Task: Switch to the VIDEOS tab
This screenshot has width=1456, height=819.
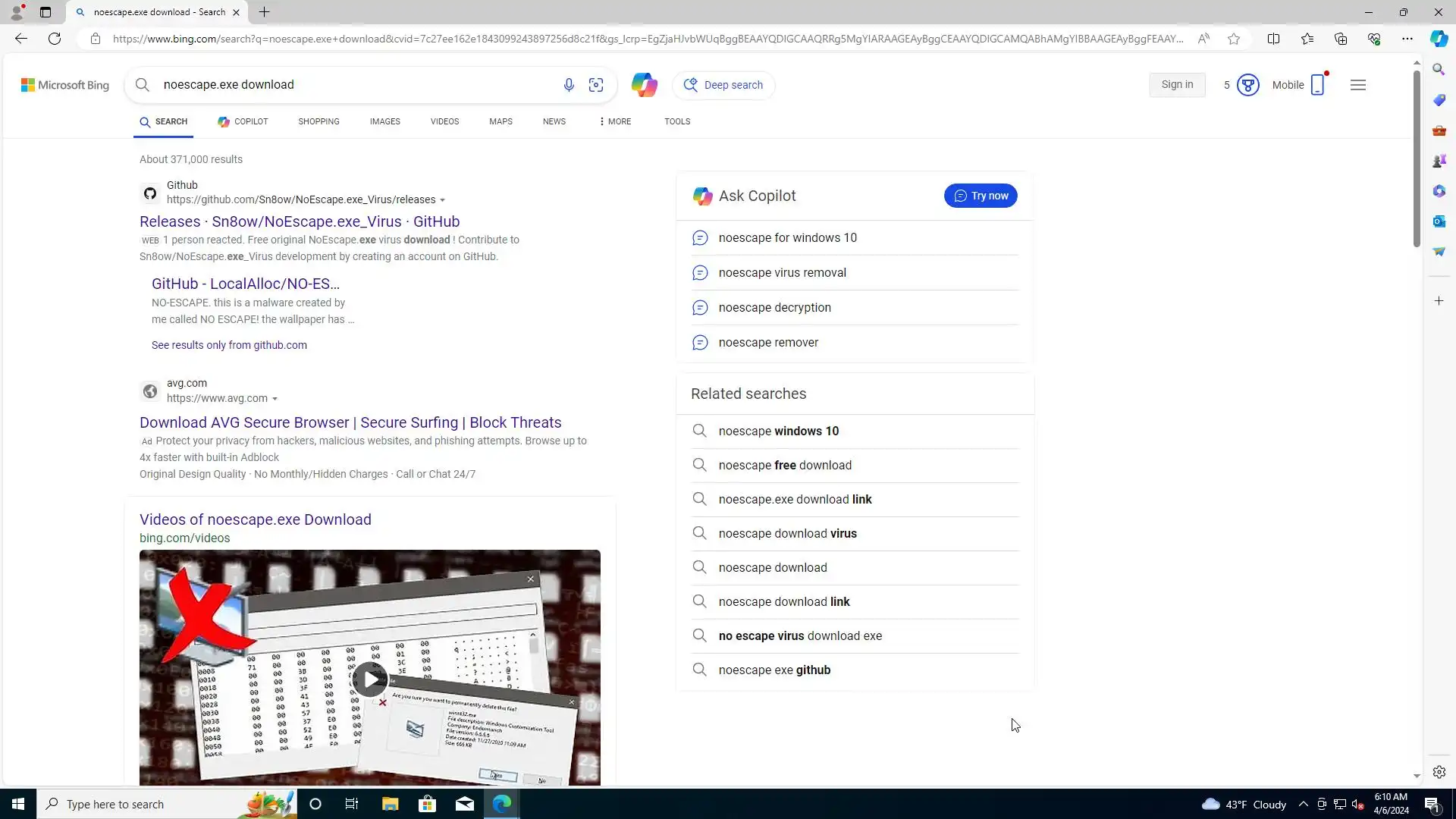Action: [x=444, y=121]
